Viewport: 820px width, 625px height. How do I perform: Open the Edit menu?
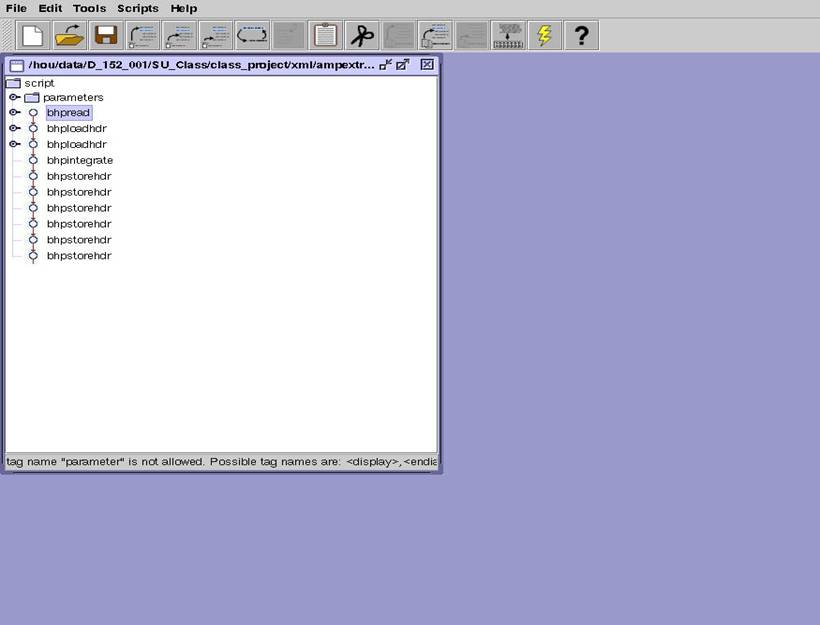coord(50,8)
